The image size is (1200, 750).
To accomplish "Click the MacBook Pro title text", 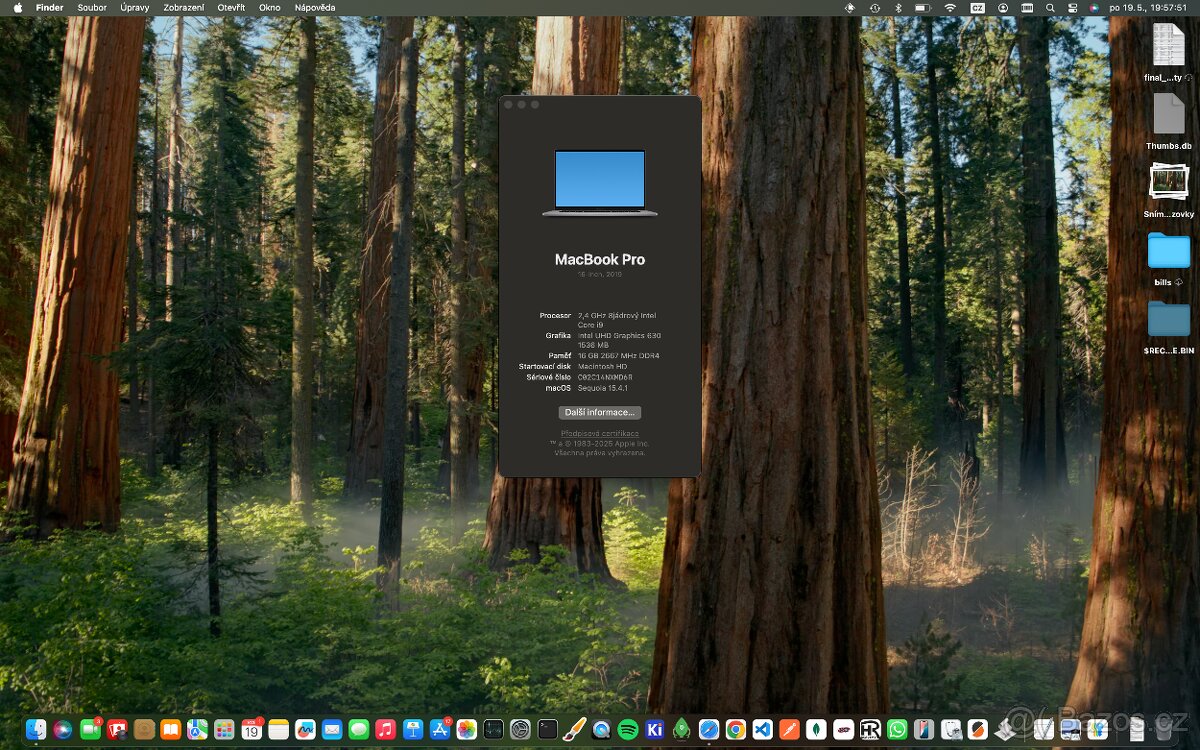I will click(600, 259).
